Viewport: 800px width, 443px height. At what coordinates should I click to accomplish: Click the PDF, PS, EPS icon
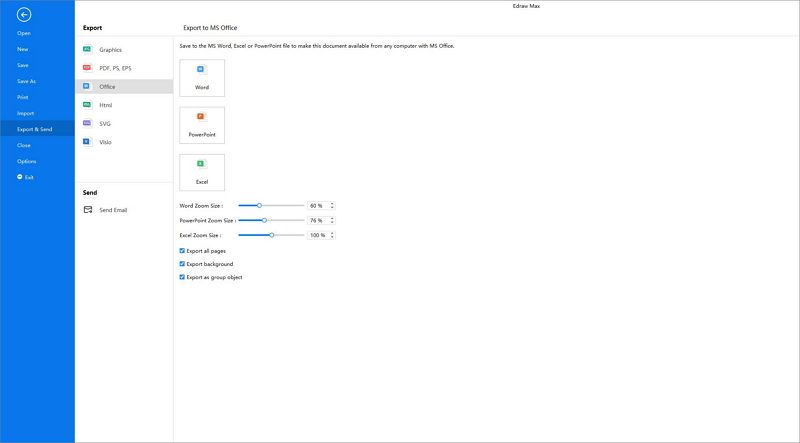point(87,68)
